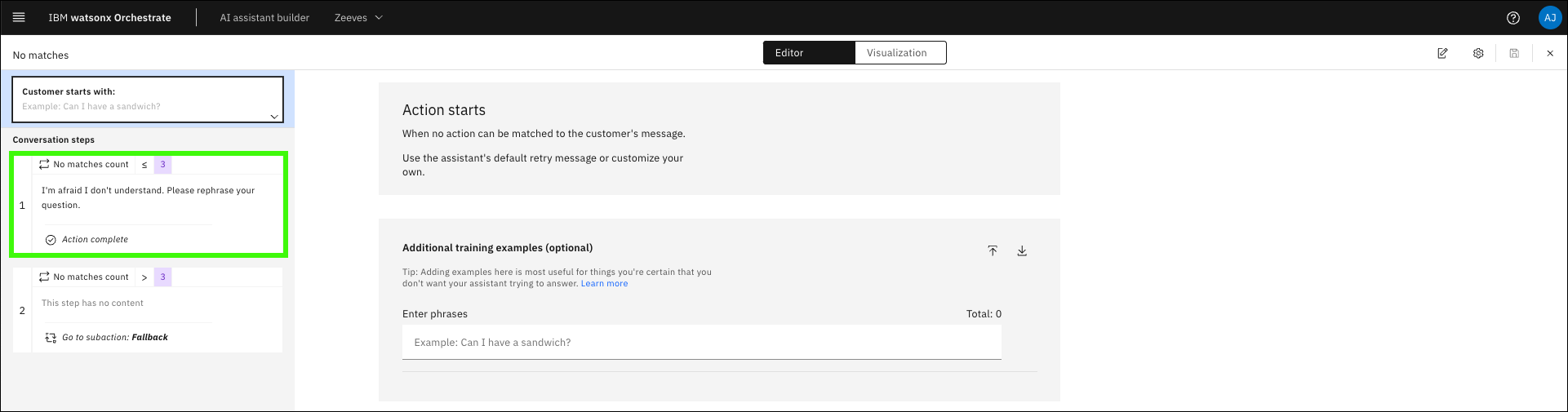Click the Go to subaction Fallback label
This screenshot has width=1568, height=412.
[x=114, y=337]
